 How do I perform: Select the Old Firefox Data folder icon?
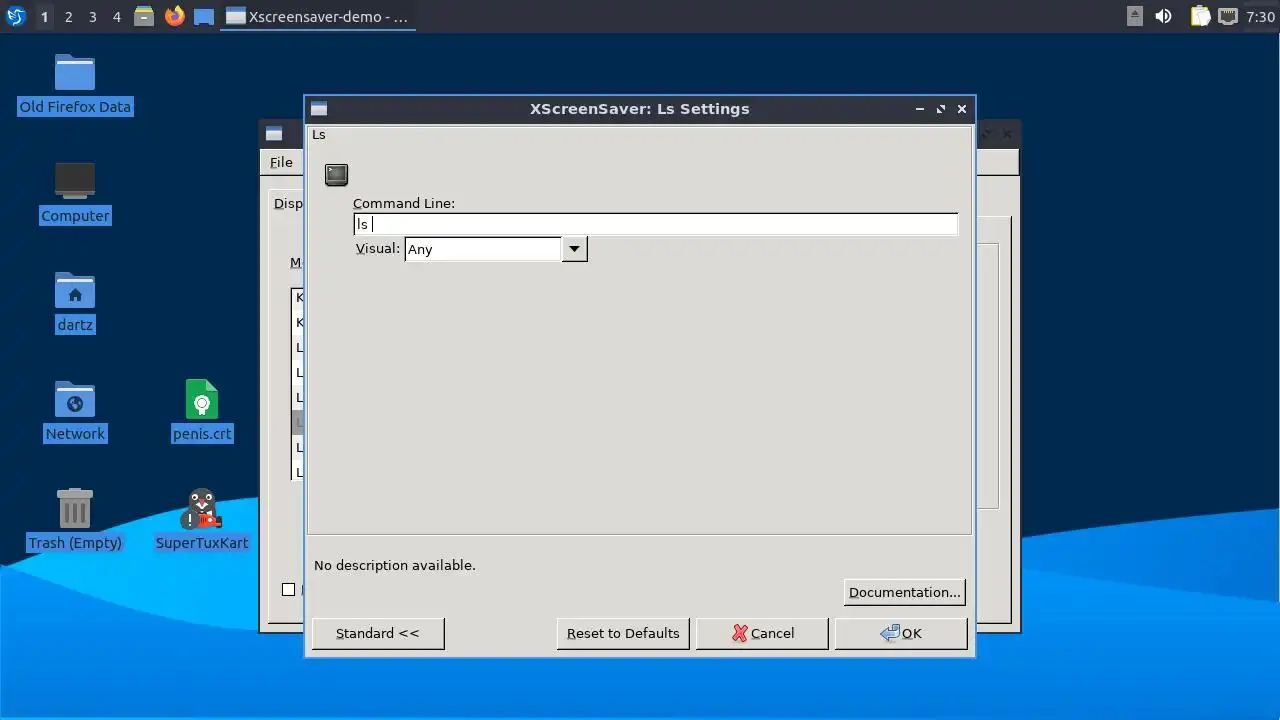coord(75,73)
